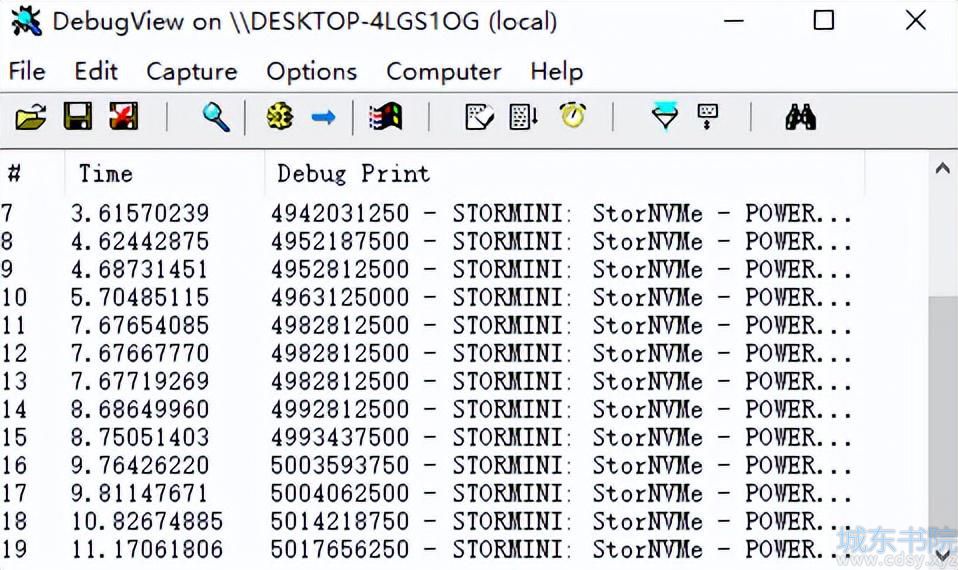This screenshot has height=570, width=958.
Task: Open filter settings funnel icon
Action: [x=665, y=115]
